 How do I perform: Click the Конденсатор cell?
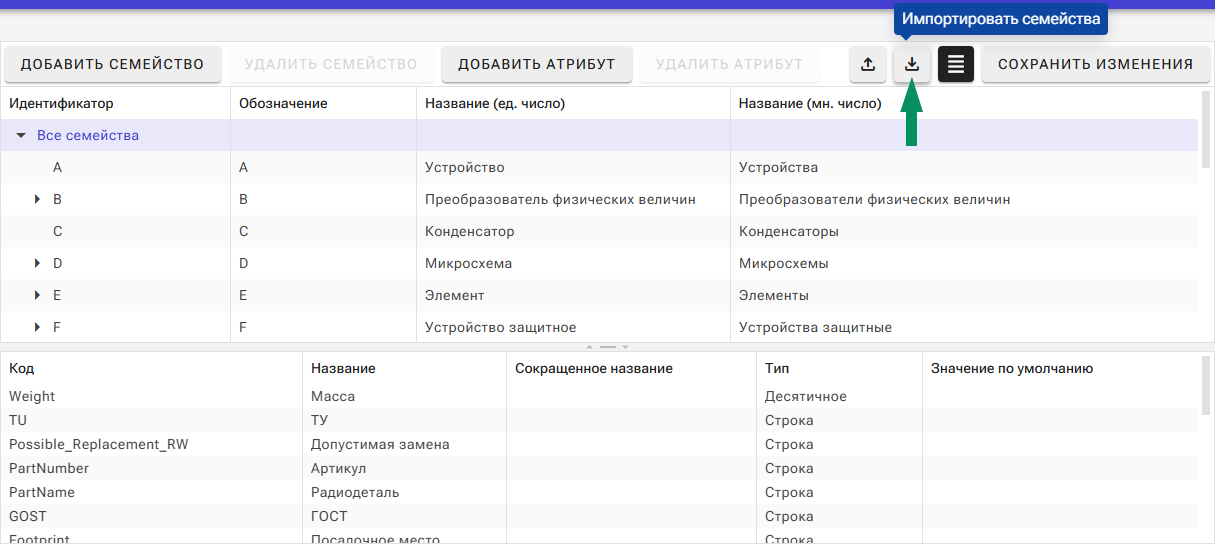click(x=573, y=231)
